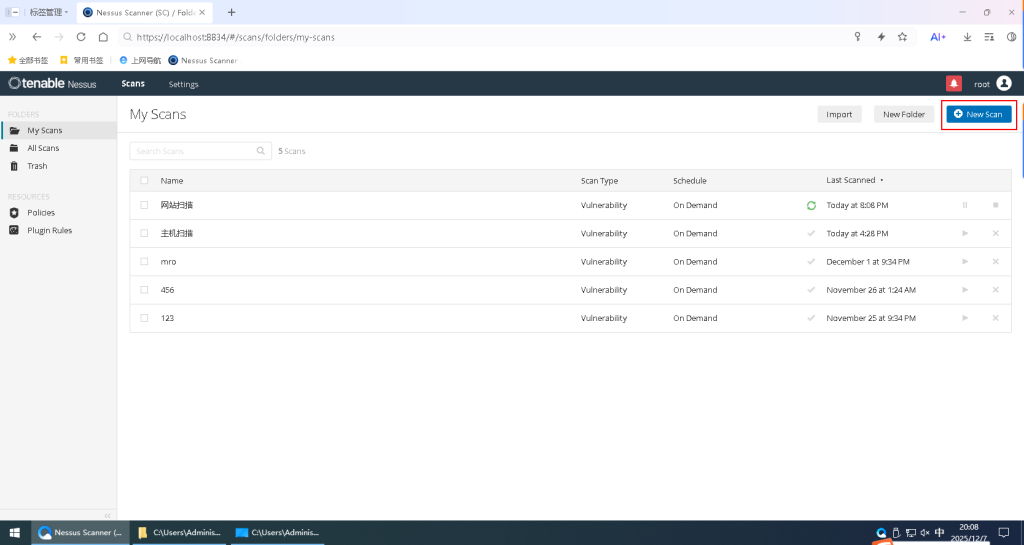Viewport: 1024px width, 545px height.
Task: Check the box for the mro scan
Action: (144, 262)
